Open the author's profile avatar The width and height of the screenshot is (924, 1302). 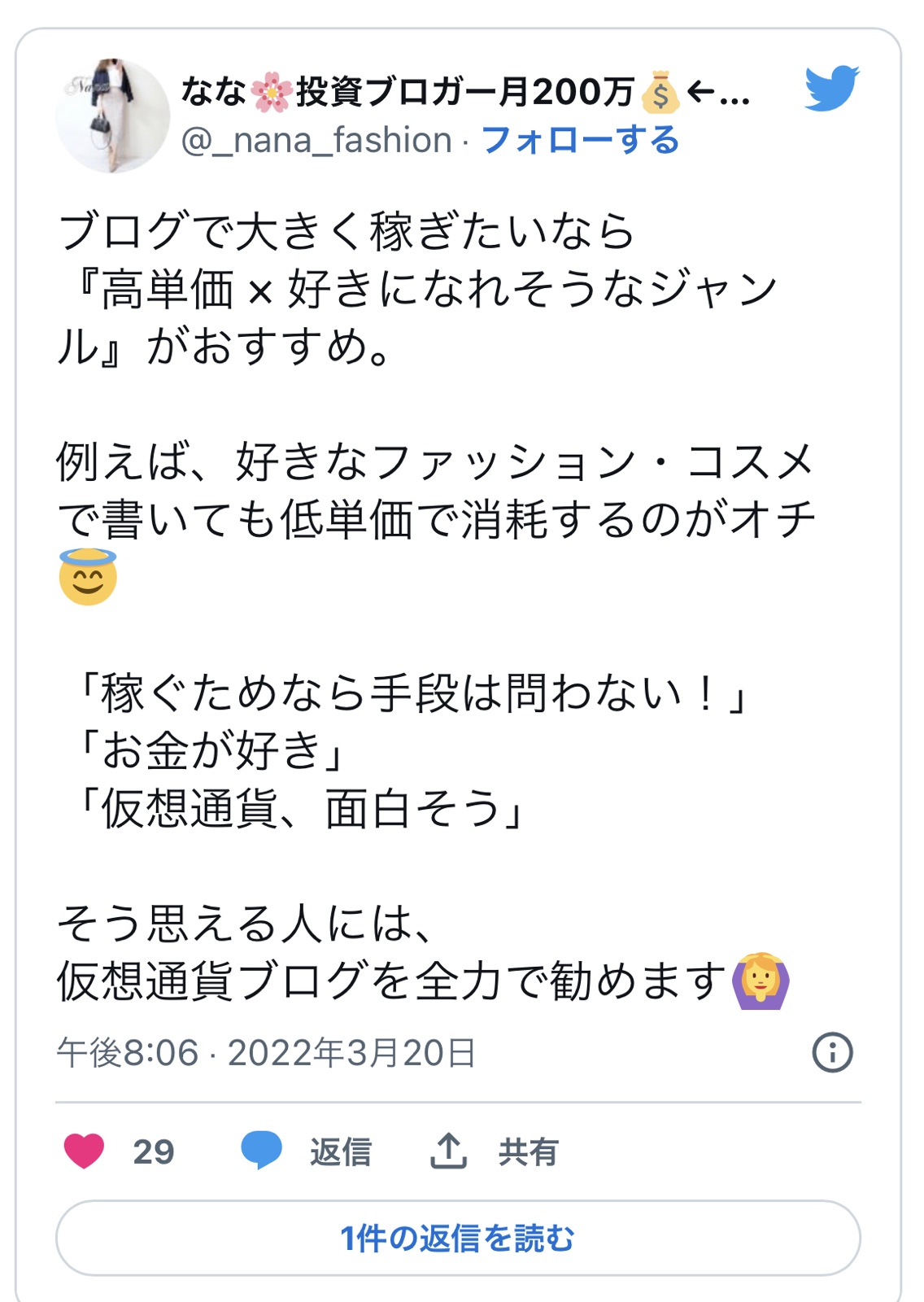click(112, 116)
